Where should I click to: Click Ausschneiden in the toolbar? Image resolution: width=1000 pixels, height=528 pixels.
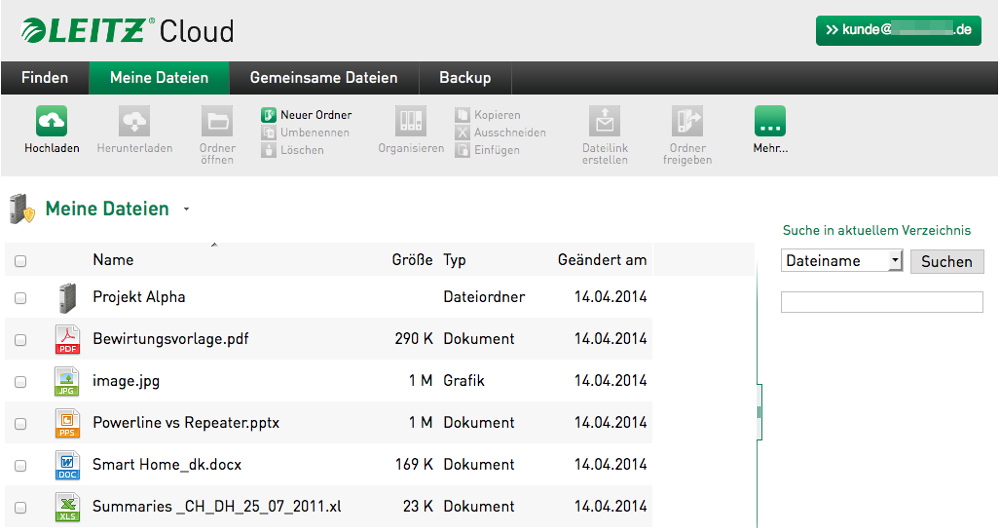(501, 133)
